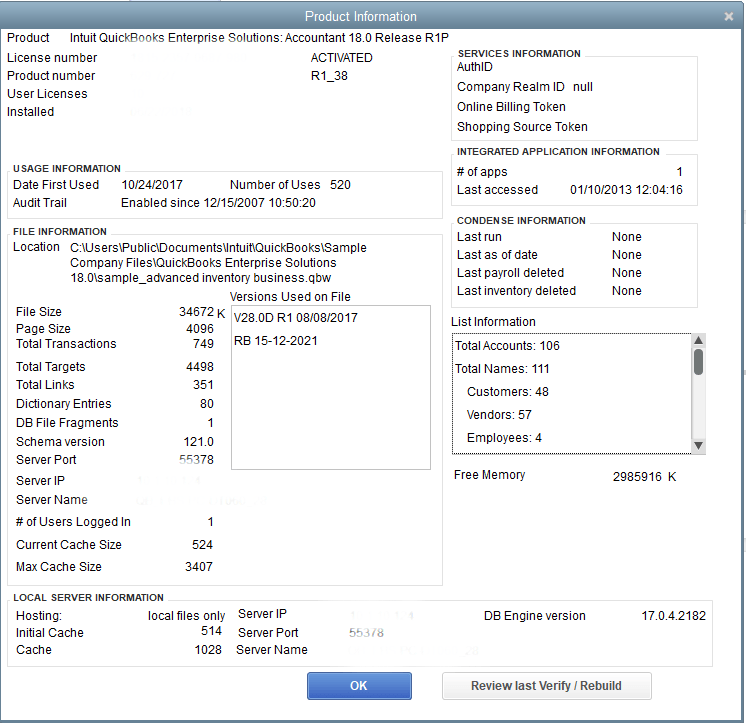Click the 'Last run' None value
The height and width of the screenshot is (723, 746).
[627, 236]
